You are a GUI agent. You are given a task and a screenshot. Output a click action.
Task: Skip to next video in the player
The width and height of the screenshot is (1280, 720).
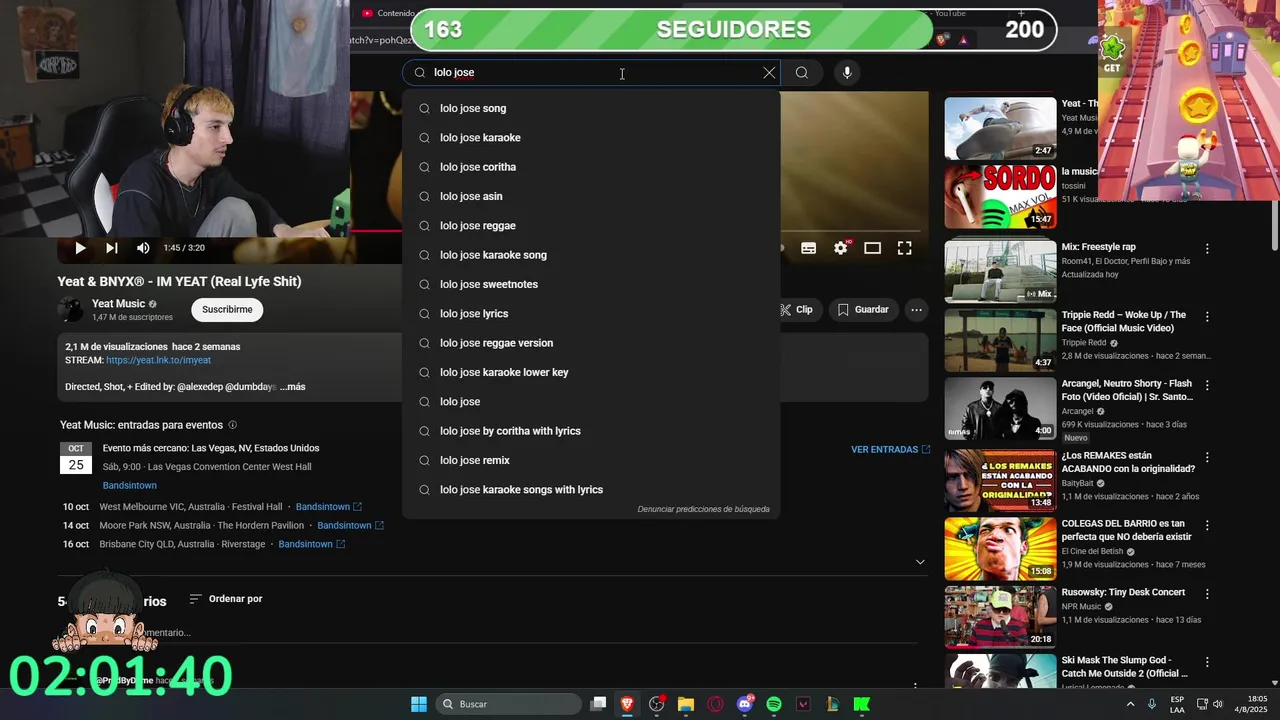coord(112,248)
